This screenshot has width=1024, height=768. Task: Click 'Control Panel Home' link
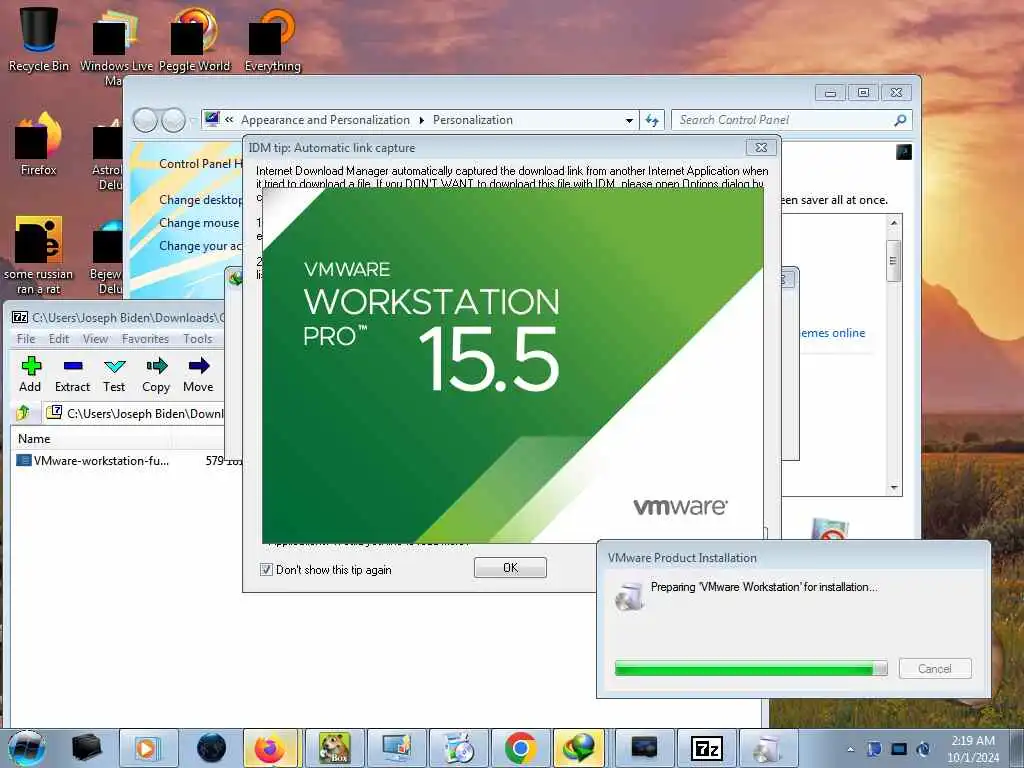(x=200, y=164)
